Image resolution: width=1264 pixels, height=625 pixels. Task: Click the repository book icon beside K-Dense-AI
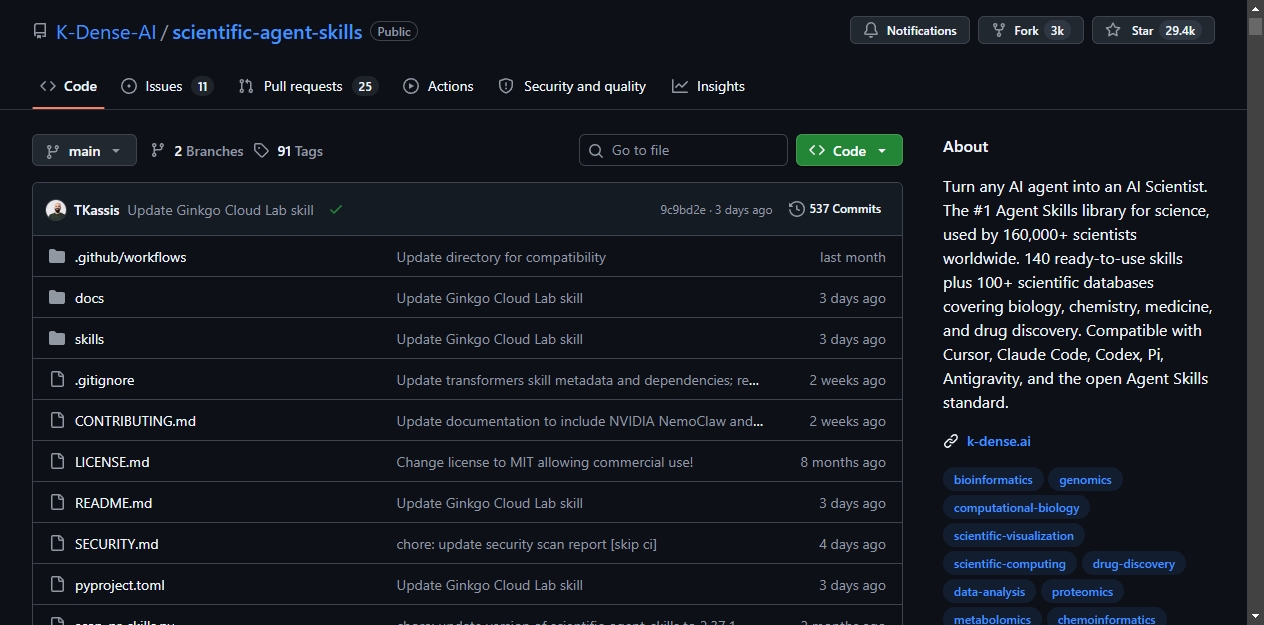pos(40,31)
